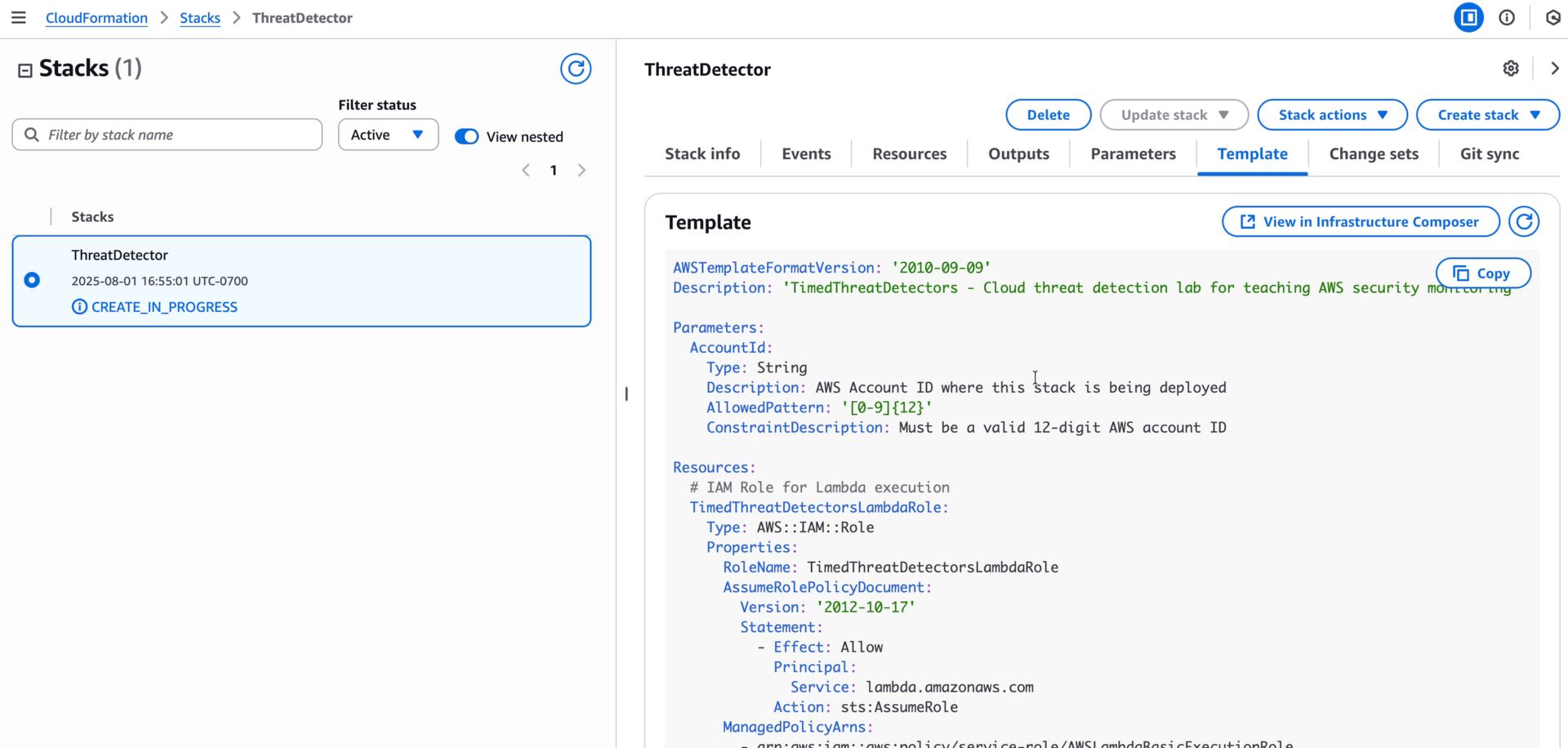This screenshot has height=748, width=1568.
Task: Click the ThreatDetector stack name in list
Action: click(119, 255)
